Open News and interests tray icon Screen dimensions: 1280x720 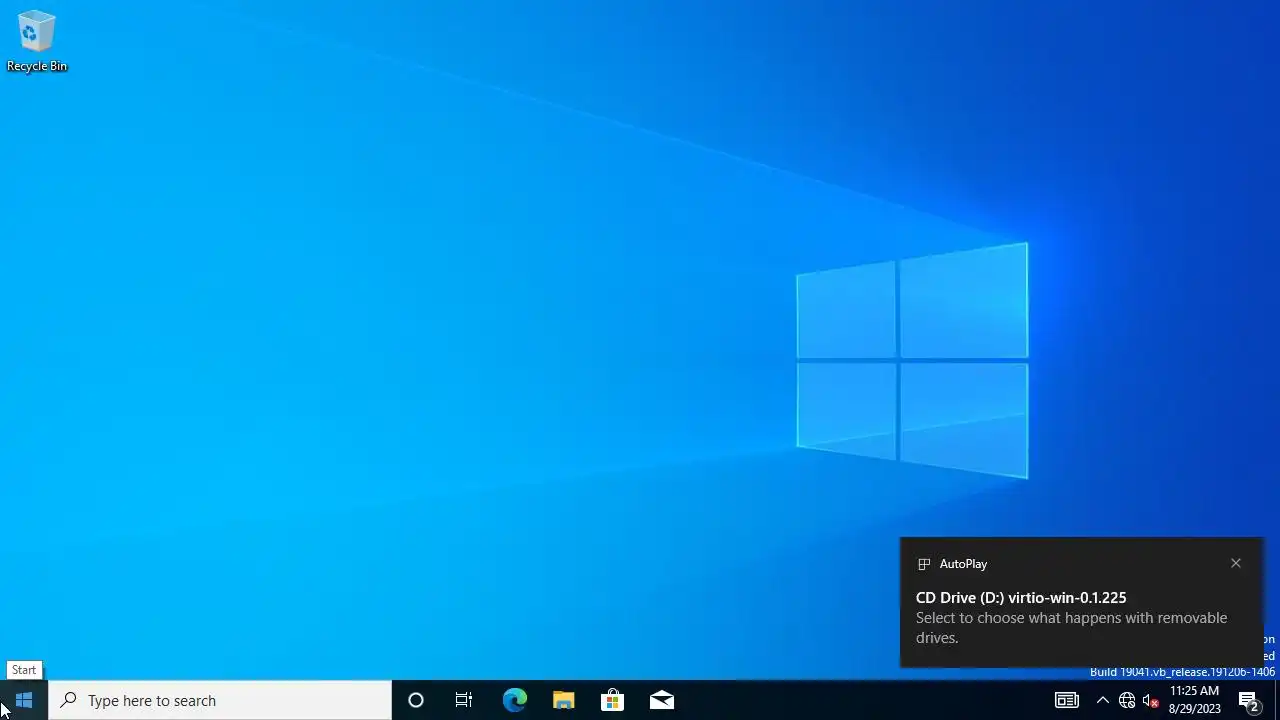pyautogui.click(x=1067, y=700)
